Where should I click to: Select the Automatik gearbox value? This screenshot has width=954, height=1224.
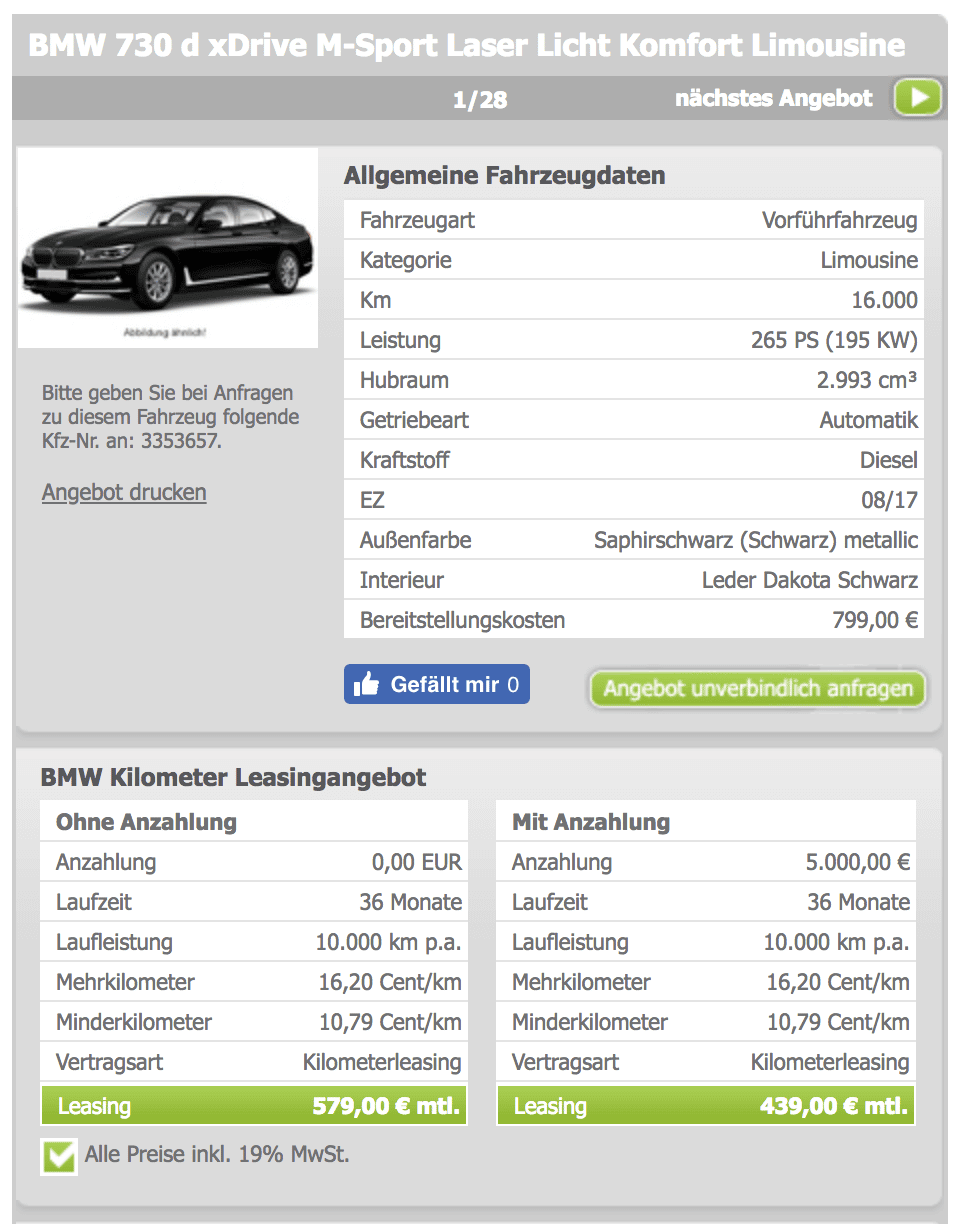click(x=869, y=420)
